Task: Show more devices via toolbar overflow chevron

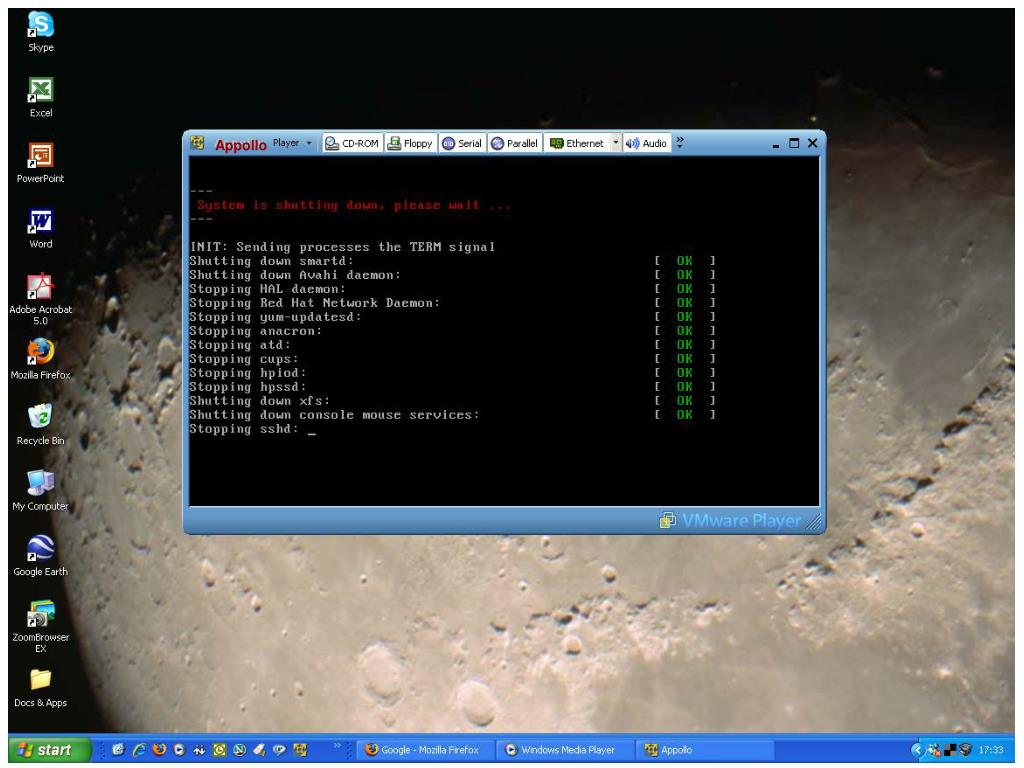Action: [x=680, y=142]
